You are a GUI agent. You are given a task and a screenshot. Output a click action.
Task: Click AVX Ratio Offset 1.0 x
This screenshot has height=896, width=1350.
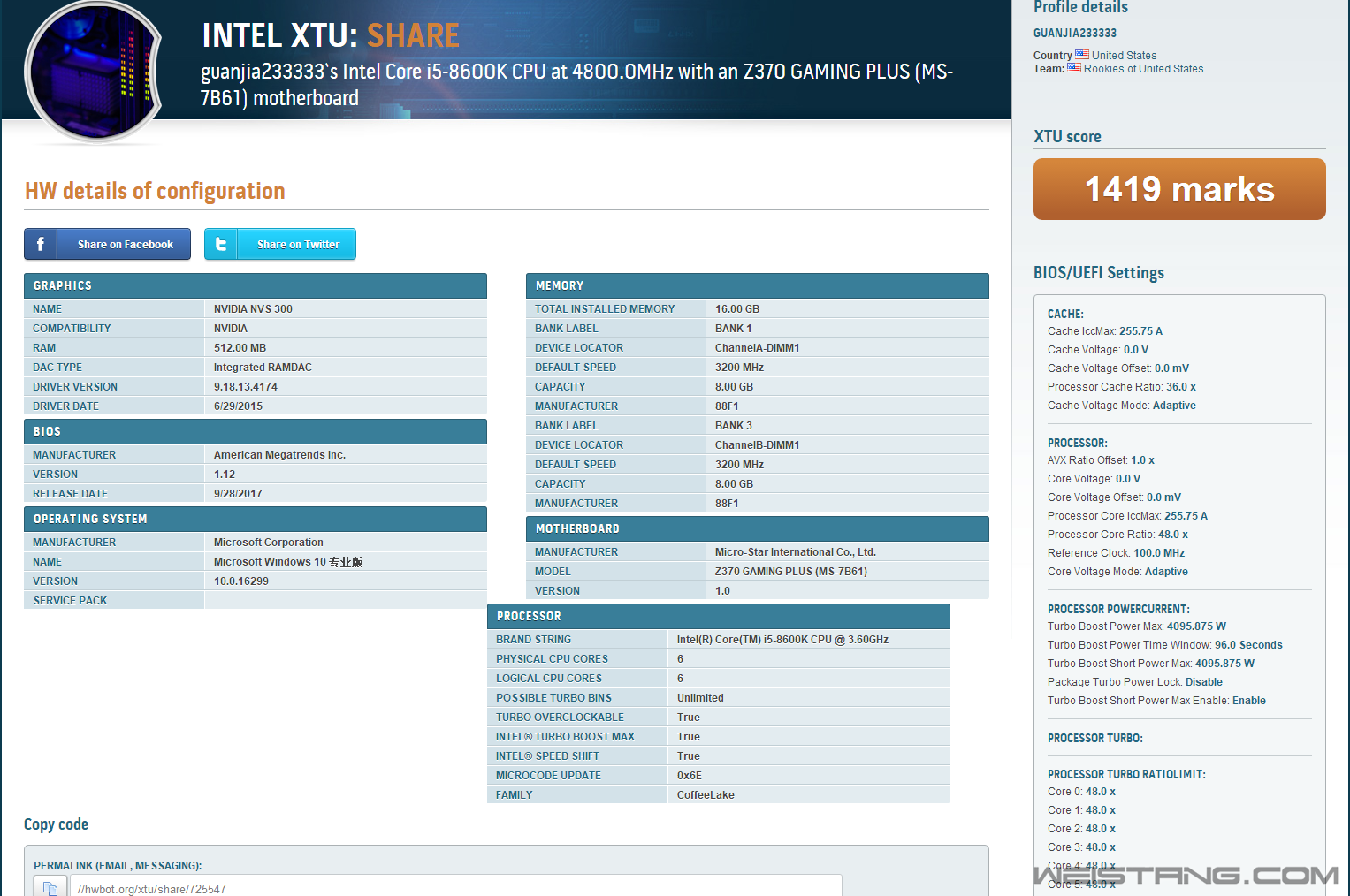pyautogui.click(x=1101, y=460)
